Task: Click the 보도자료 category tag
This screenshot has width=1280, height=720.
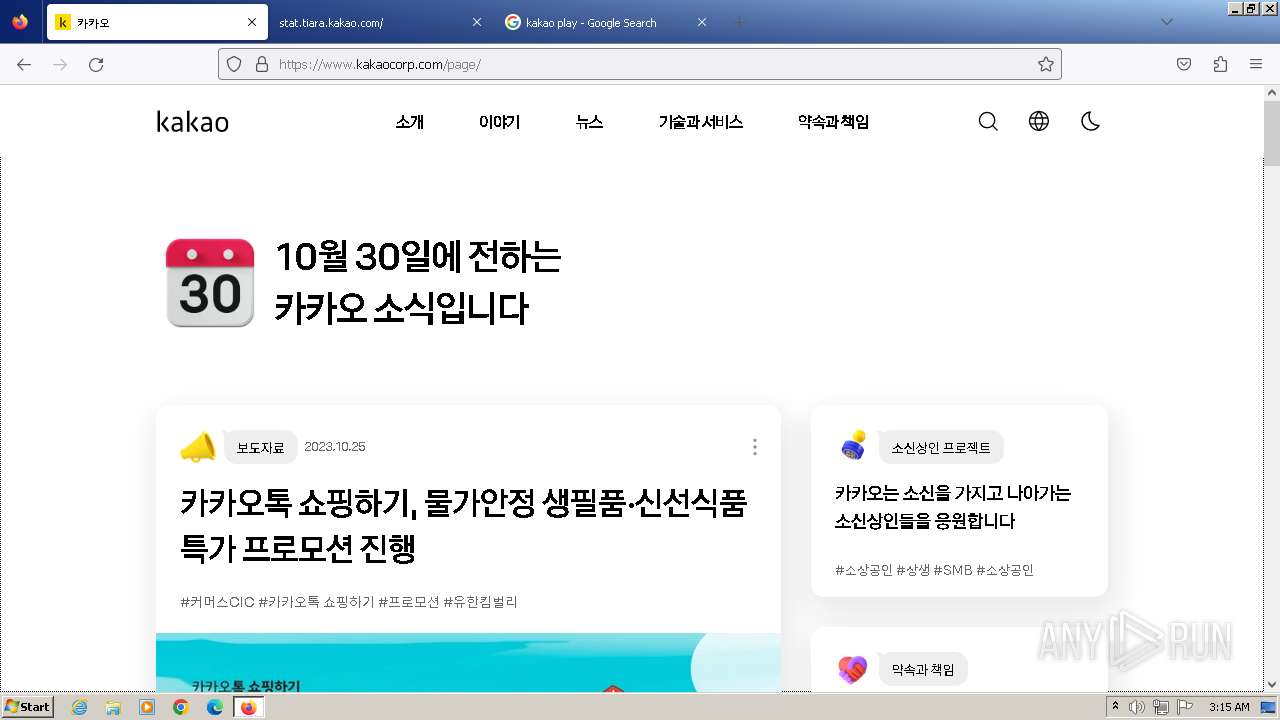Action: point(261,448)
